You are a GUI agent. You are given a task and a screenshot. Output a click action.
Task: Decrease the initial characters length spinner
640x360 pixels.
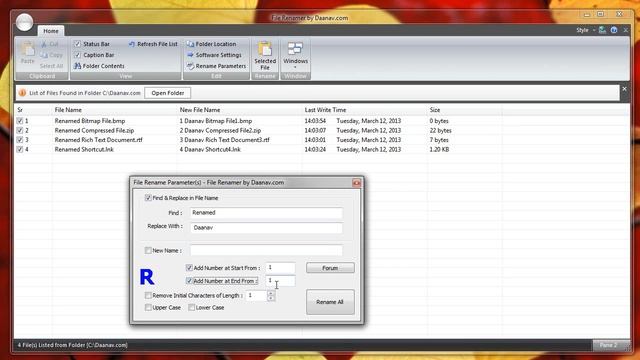point(271,298)
